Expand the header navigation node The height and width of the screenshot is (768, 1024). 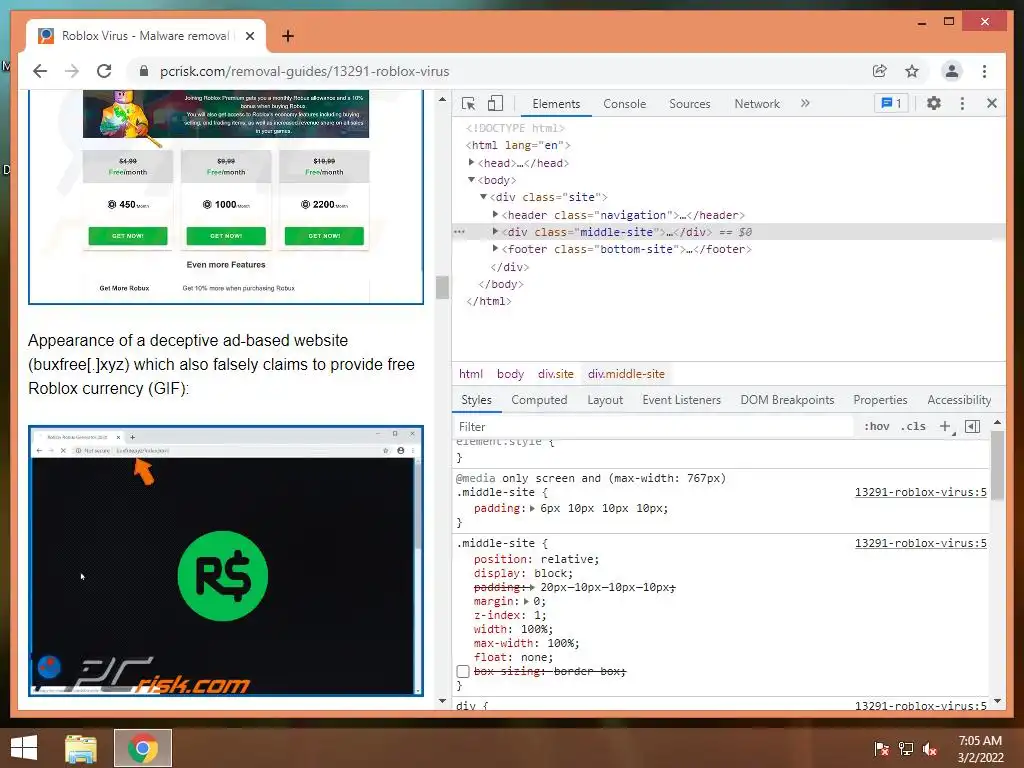[x=496, y=214]
